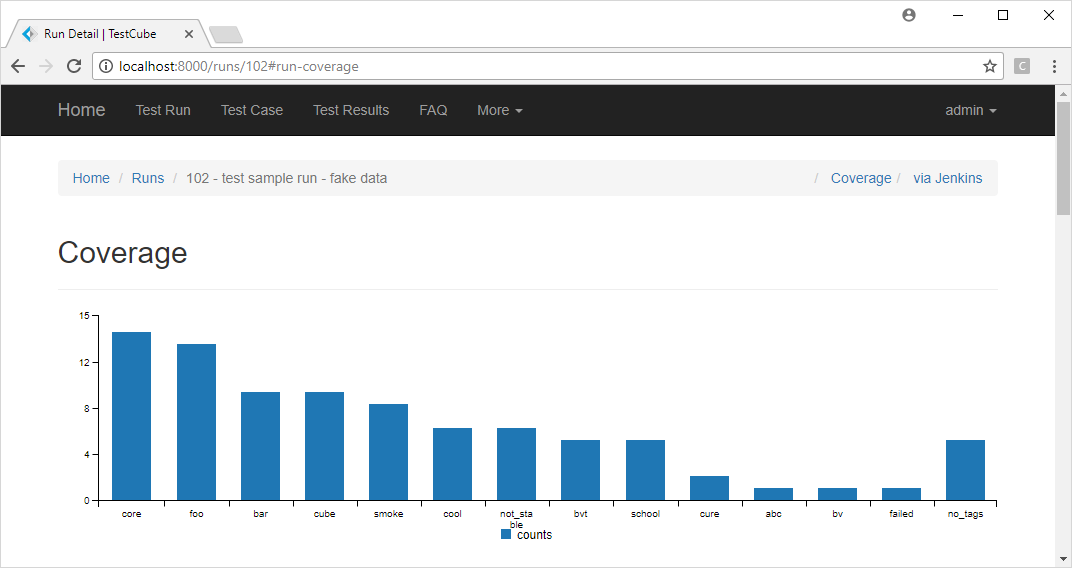Click the core bar in chart

131,416
